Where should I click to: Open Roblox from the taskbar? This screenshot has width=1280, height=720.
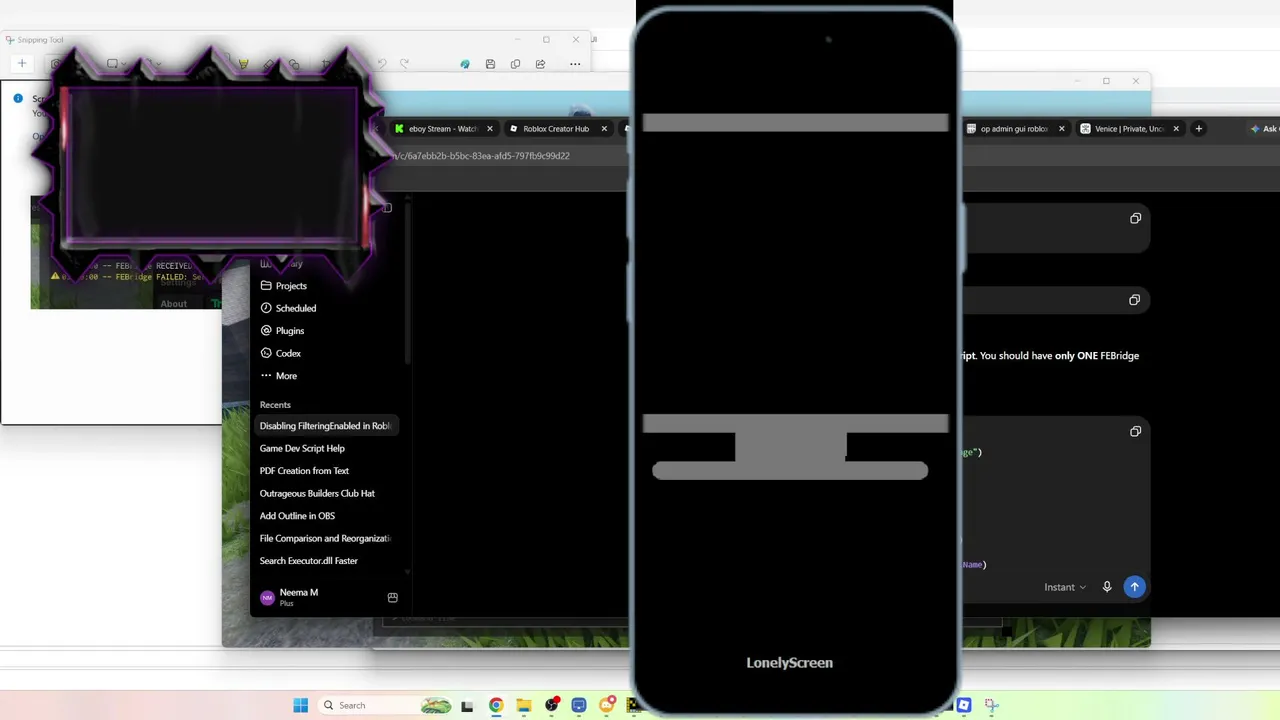click(963, 705)
